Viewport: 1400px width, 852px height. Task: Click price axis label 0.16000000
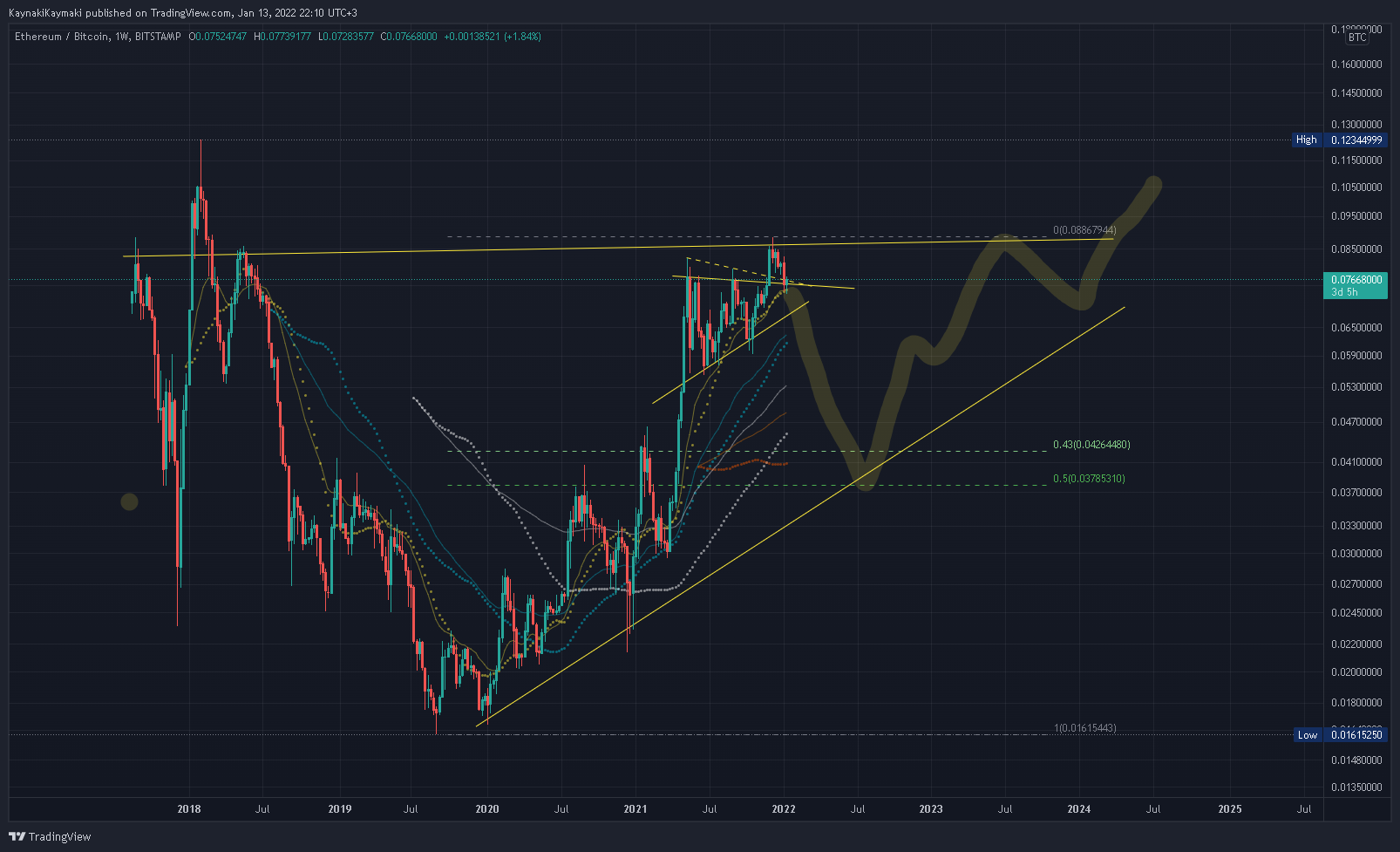pos(1356,65)
